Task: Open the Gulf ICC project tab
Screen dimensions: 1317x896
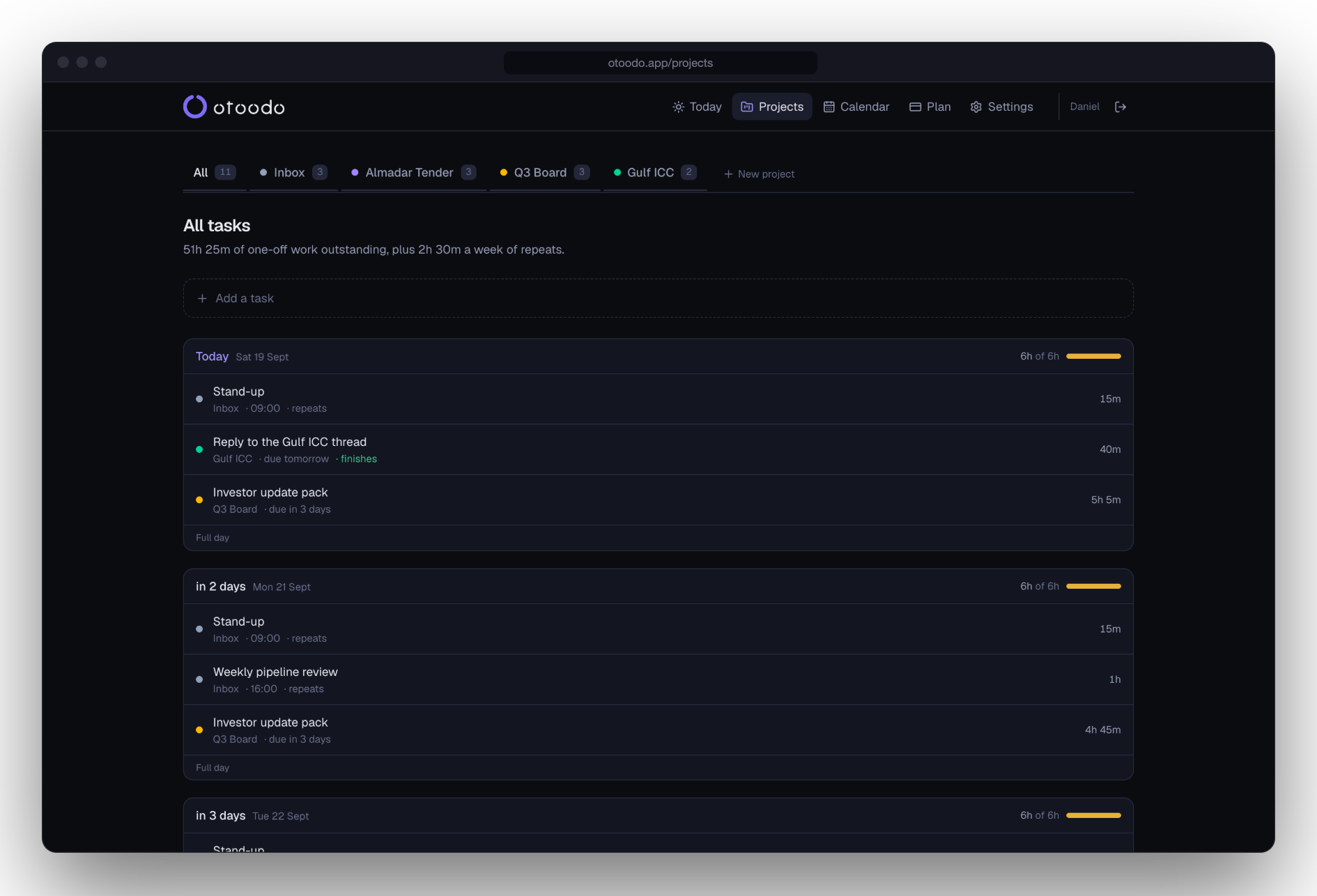Action: (655, 173)
